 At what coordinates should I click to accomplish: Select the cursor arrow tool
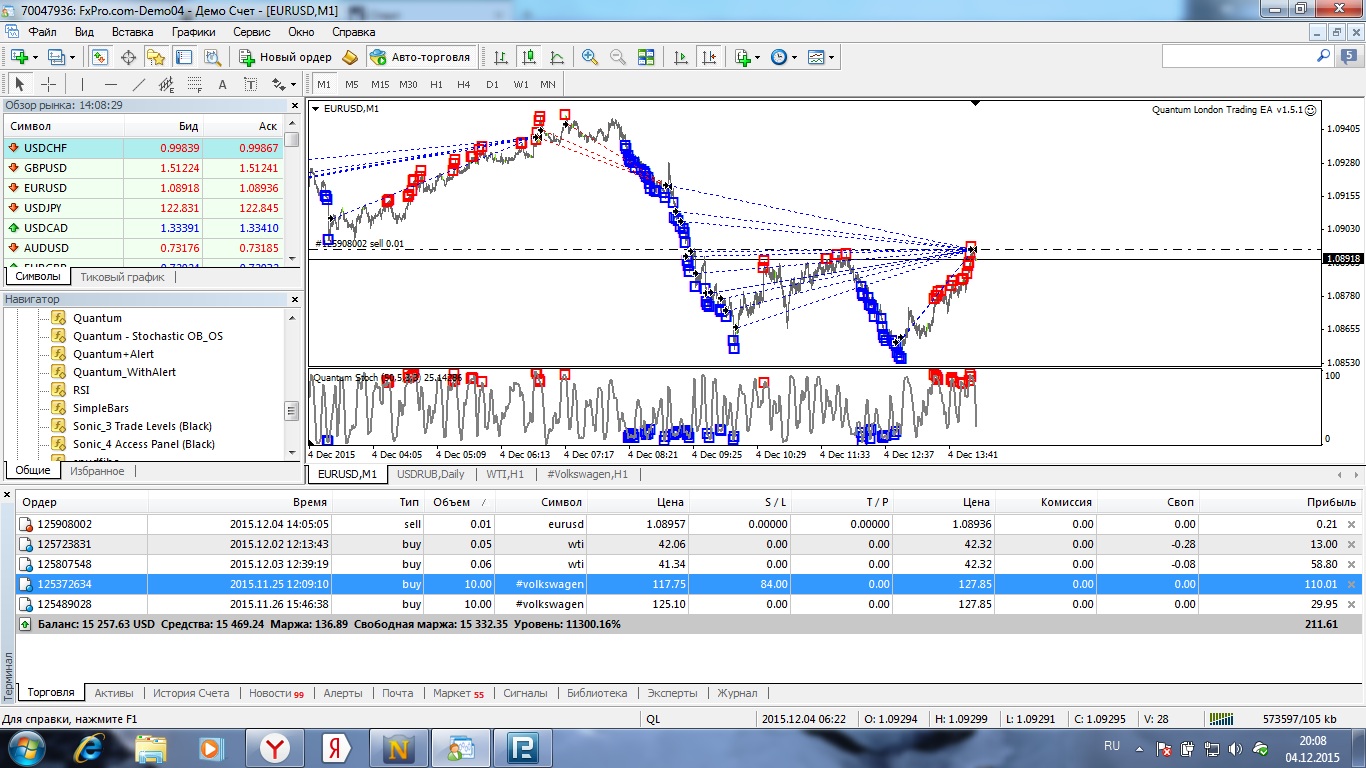[x=20, y=84]
